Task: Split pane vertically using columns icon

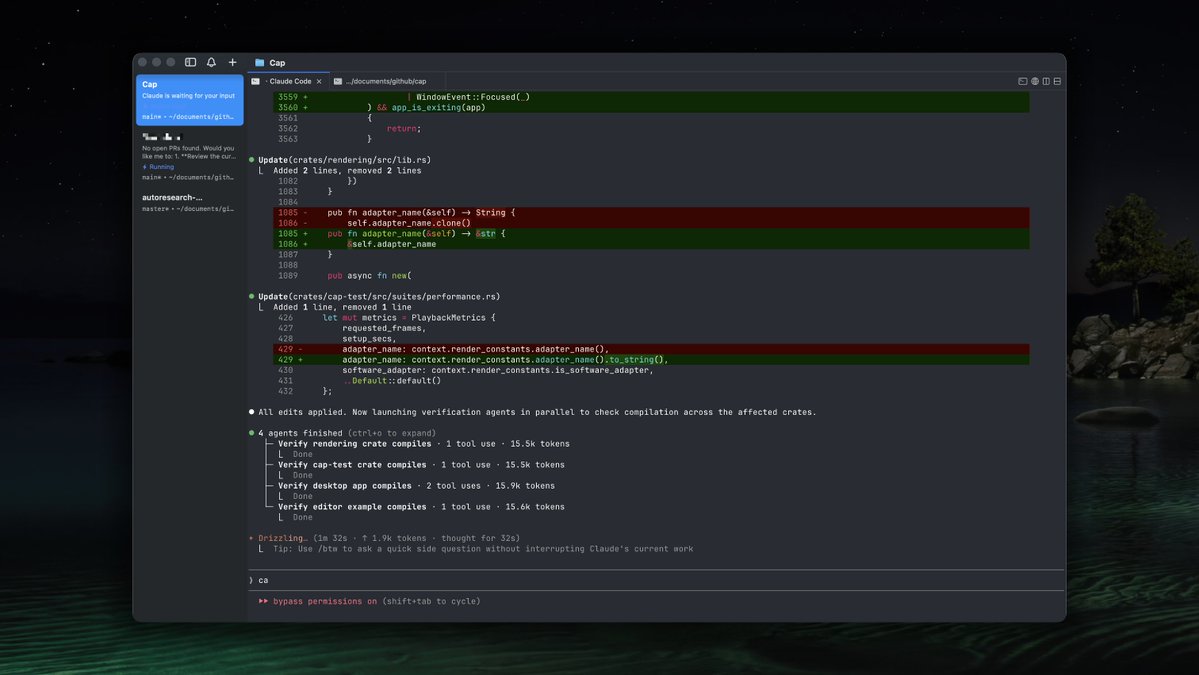Action: pos(1046,81)
